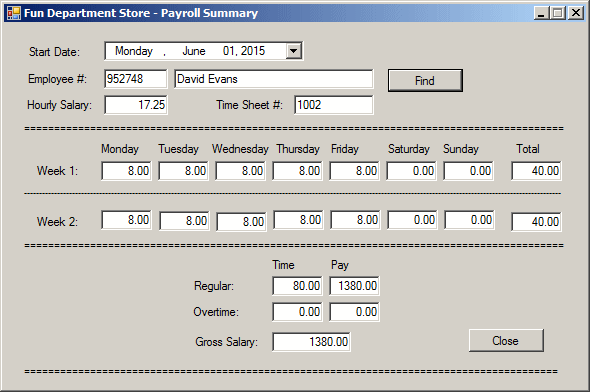Screen dimensions: 590x392
Task: Click the Week 2 Sunday hours field
Action: [470, 220]
